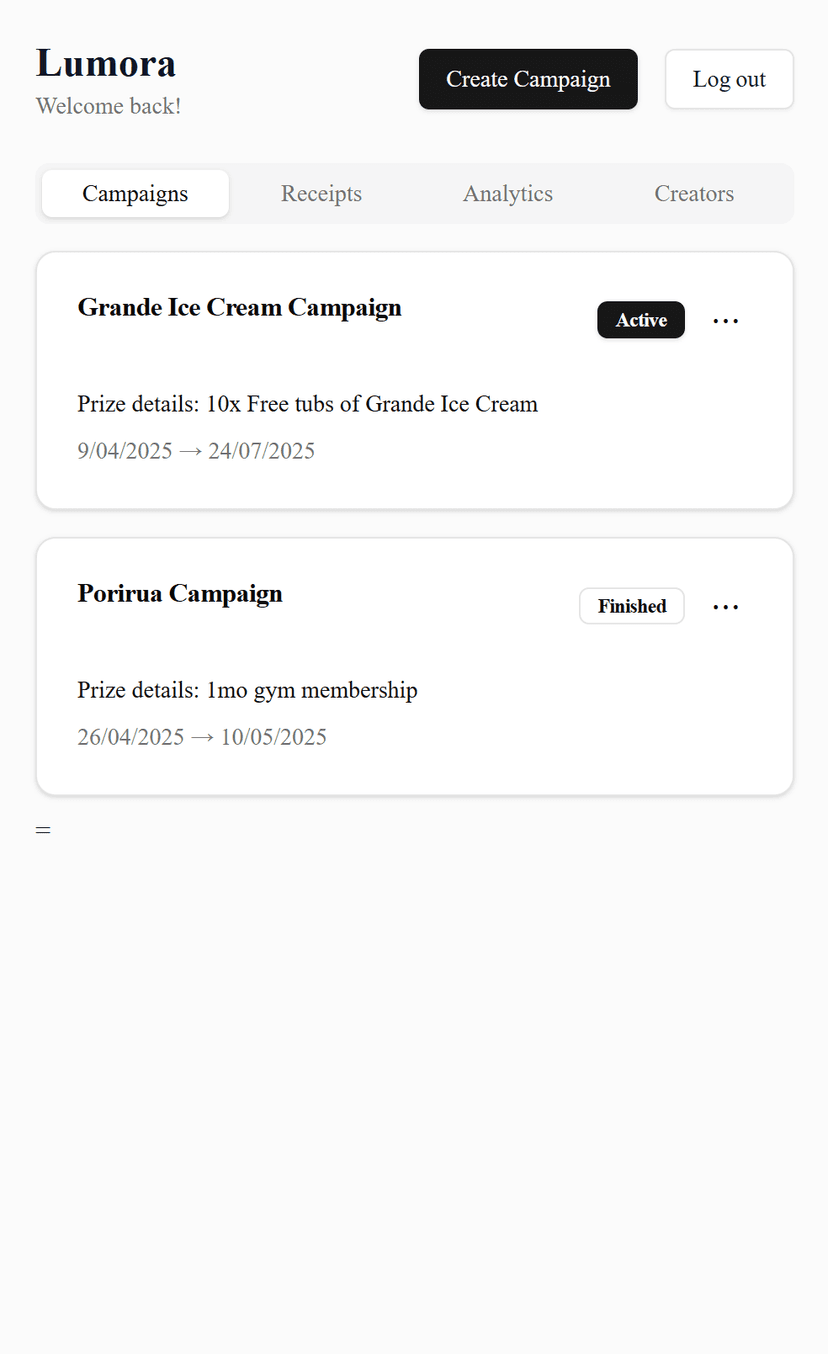Click the Create Campaign button

pos(528,79)
